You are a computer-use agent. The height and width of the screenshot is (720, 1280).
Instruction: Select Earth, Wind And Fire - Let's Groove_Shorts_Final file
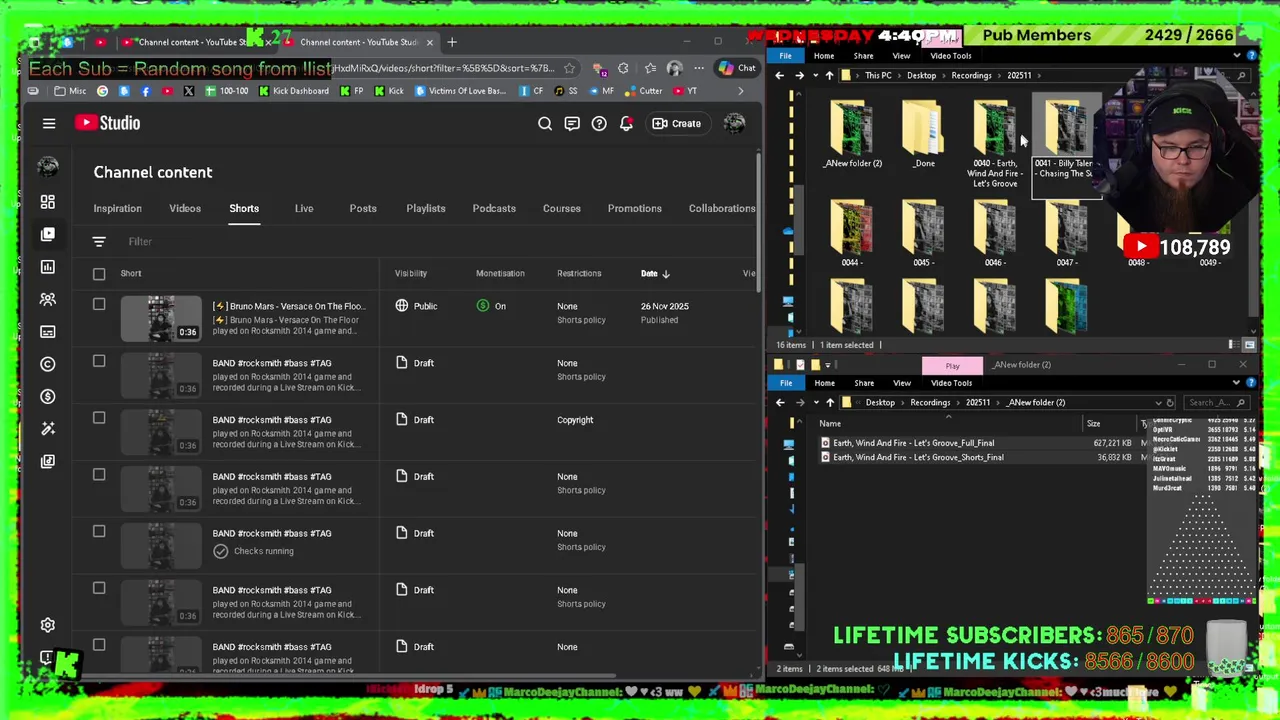[x=917, y=457]
